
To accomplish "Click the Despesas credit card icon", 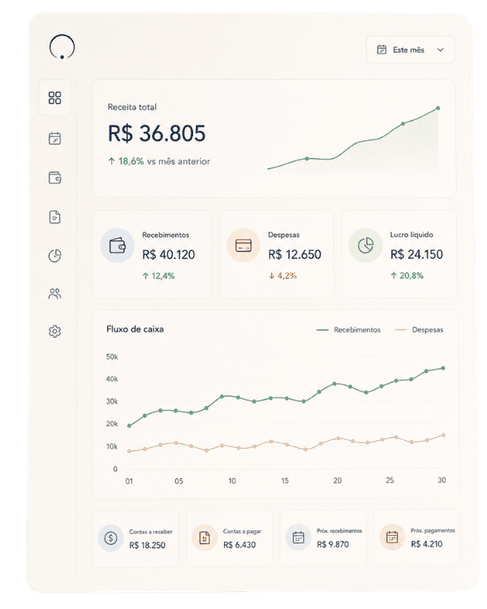I will tap(244, 245).
